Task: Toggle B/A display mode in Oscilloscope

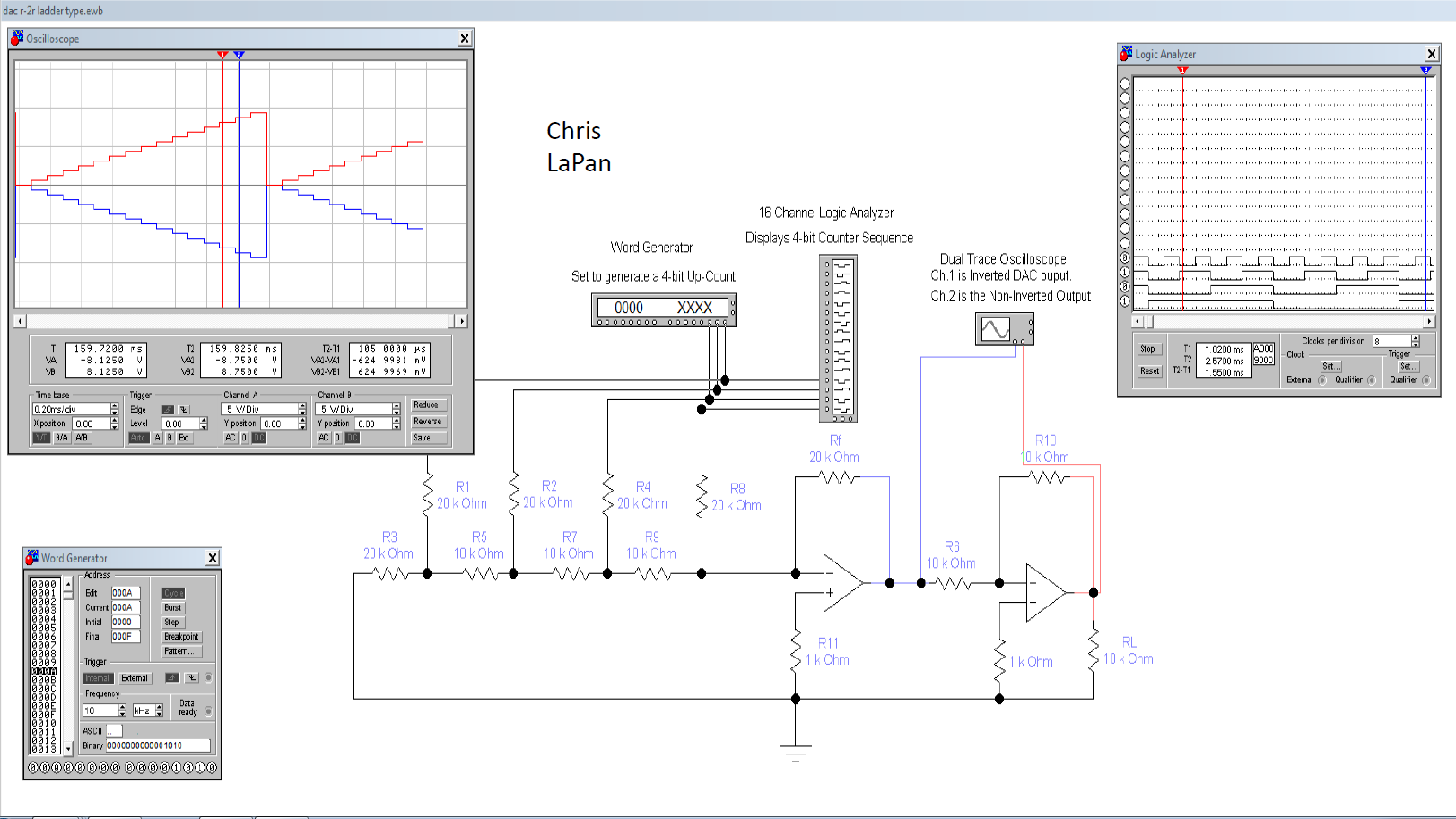Action: coord(61,438)
